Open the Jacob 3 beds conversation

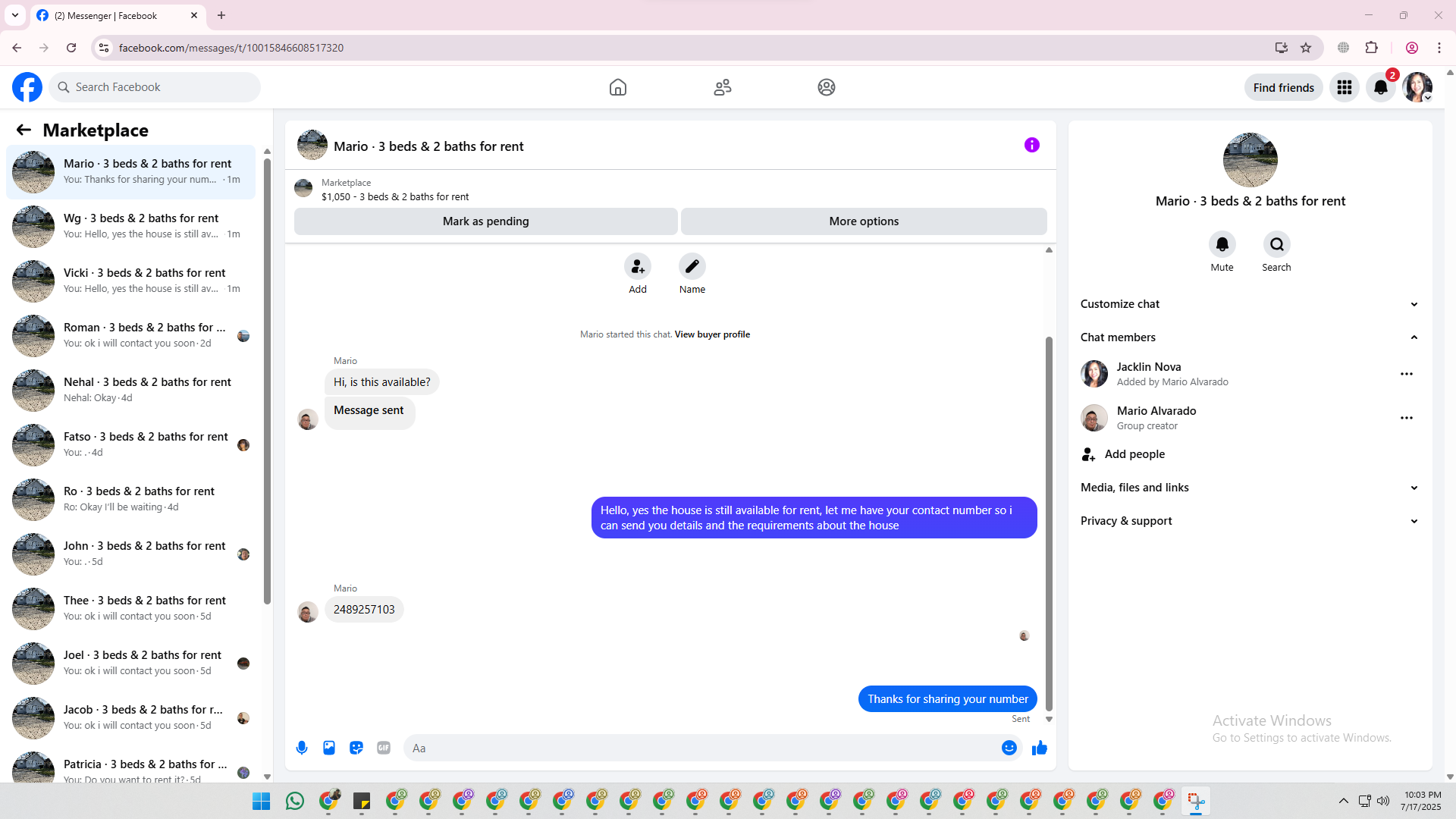(131, 718)
